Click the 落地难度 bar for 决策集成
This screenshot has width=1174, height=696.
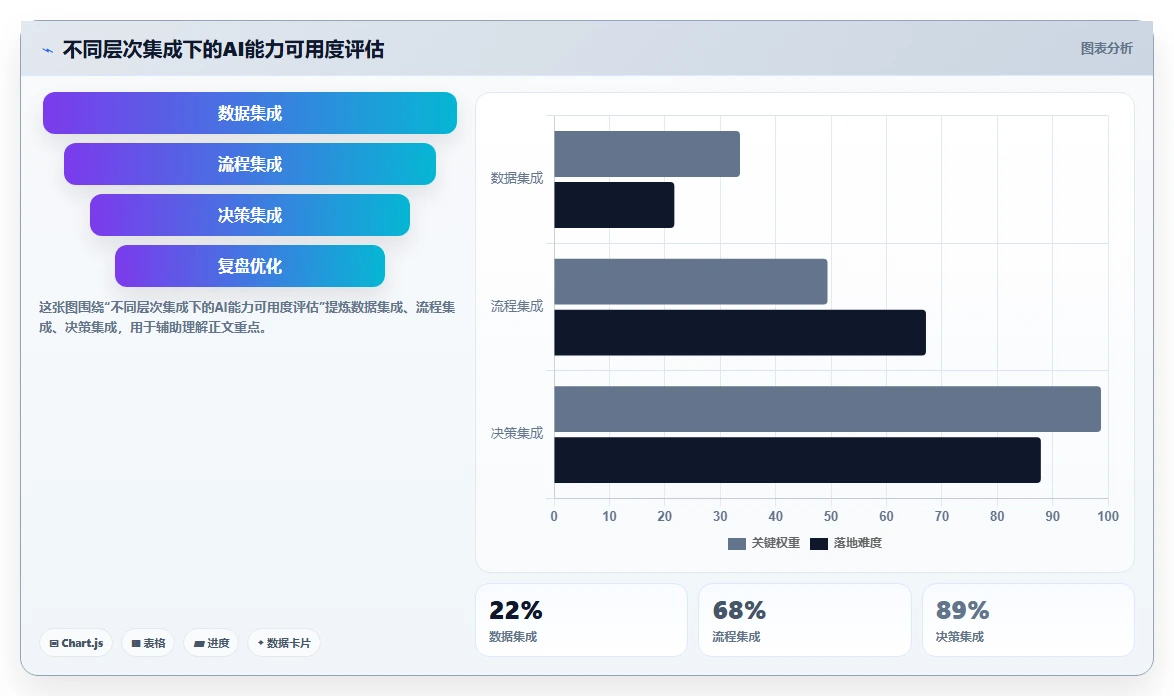point(797,460)
